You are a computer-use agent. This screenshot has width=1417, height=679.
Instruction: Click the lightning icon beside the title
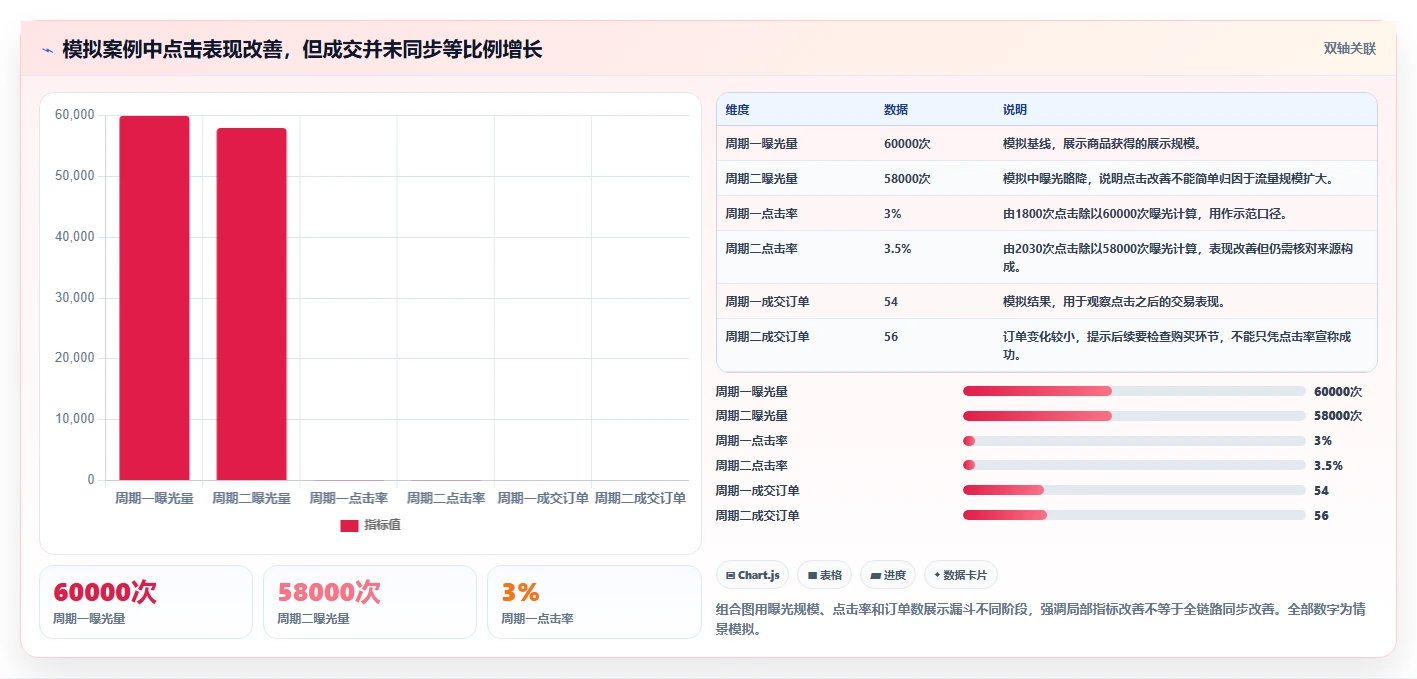point(47,50)
